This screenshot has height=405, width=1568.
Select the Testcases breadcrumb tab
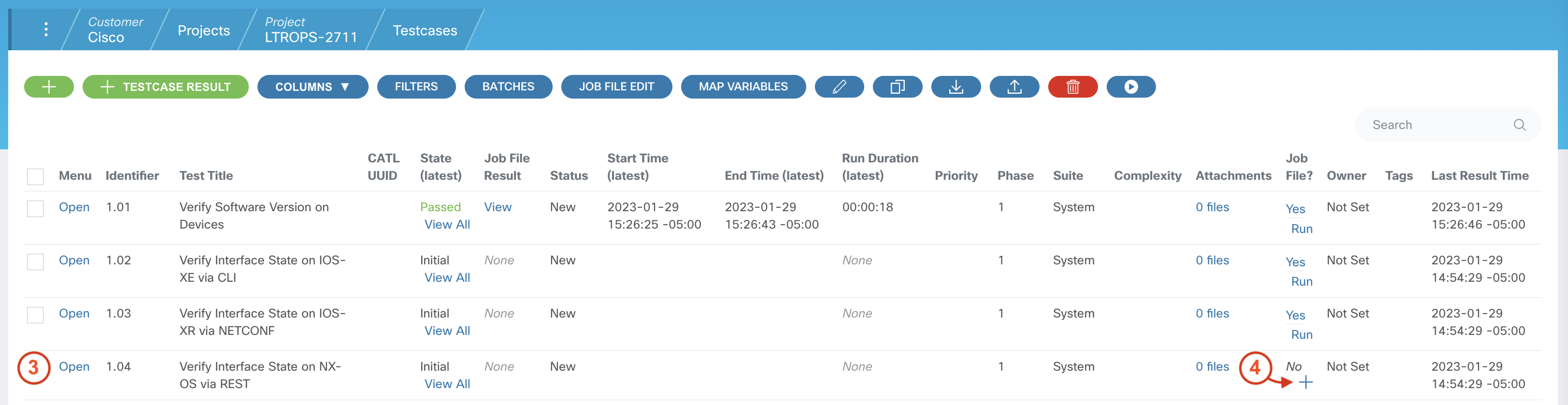click(424, 30)
